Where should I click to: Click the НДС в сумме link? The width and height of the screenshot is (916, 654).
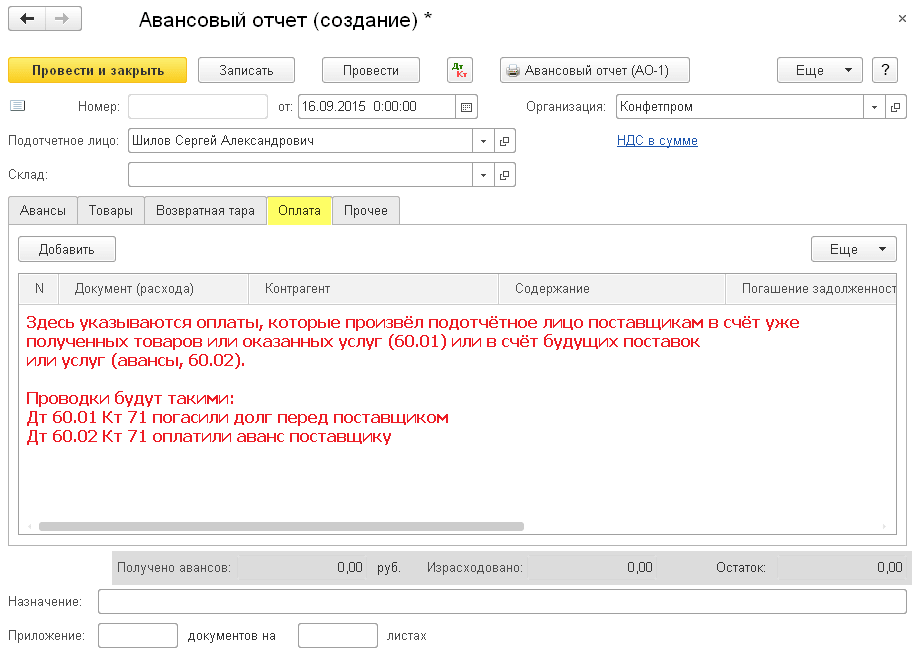(657, 141)
